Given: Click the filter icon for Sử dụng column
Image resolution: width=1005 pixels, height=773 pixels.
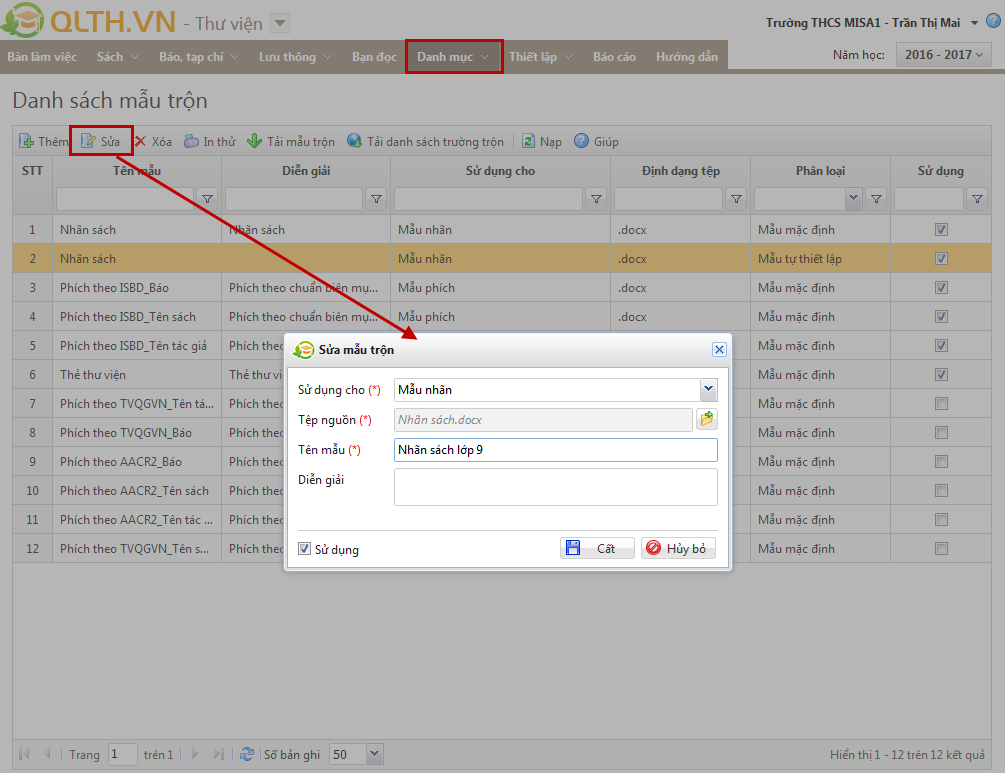Looking at the screenshot, I should (x=977, y=199).
